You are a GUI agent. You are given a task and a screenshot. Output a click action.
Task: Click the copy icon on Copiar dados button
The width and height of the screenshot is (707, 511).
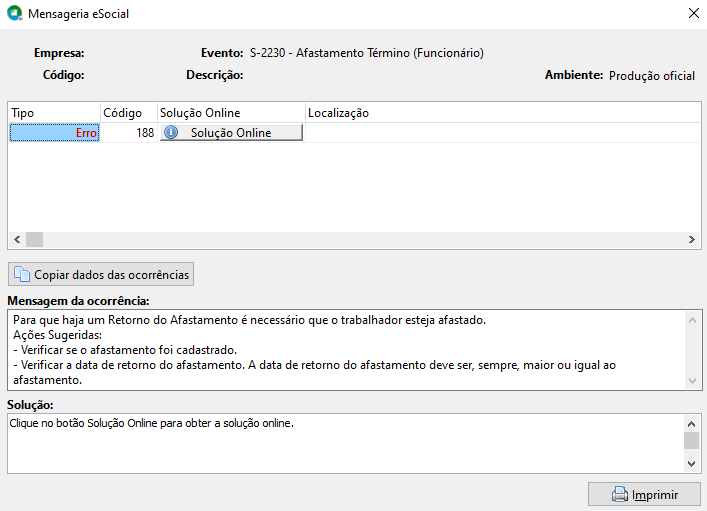pos(22,274)
